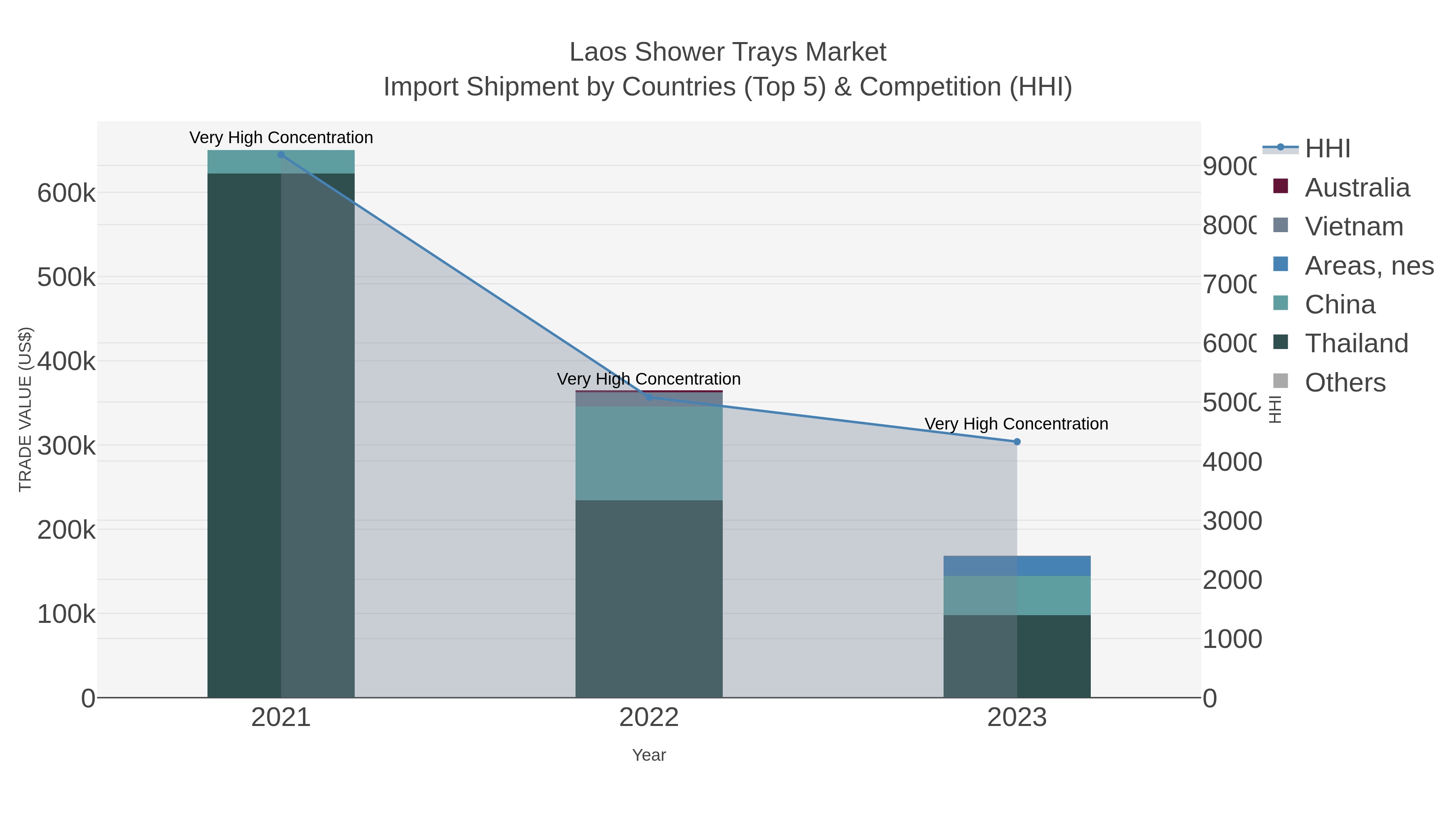The height and width of the screenshot is (819, 1456).
Task: Click the 2000 right axis tick label
Action: coord(1232,580)
